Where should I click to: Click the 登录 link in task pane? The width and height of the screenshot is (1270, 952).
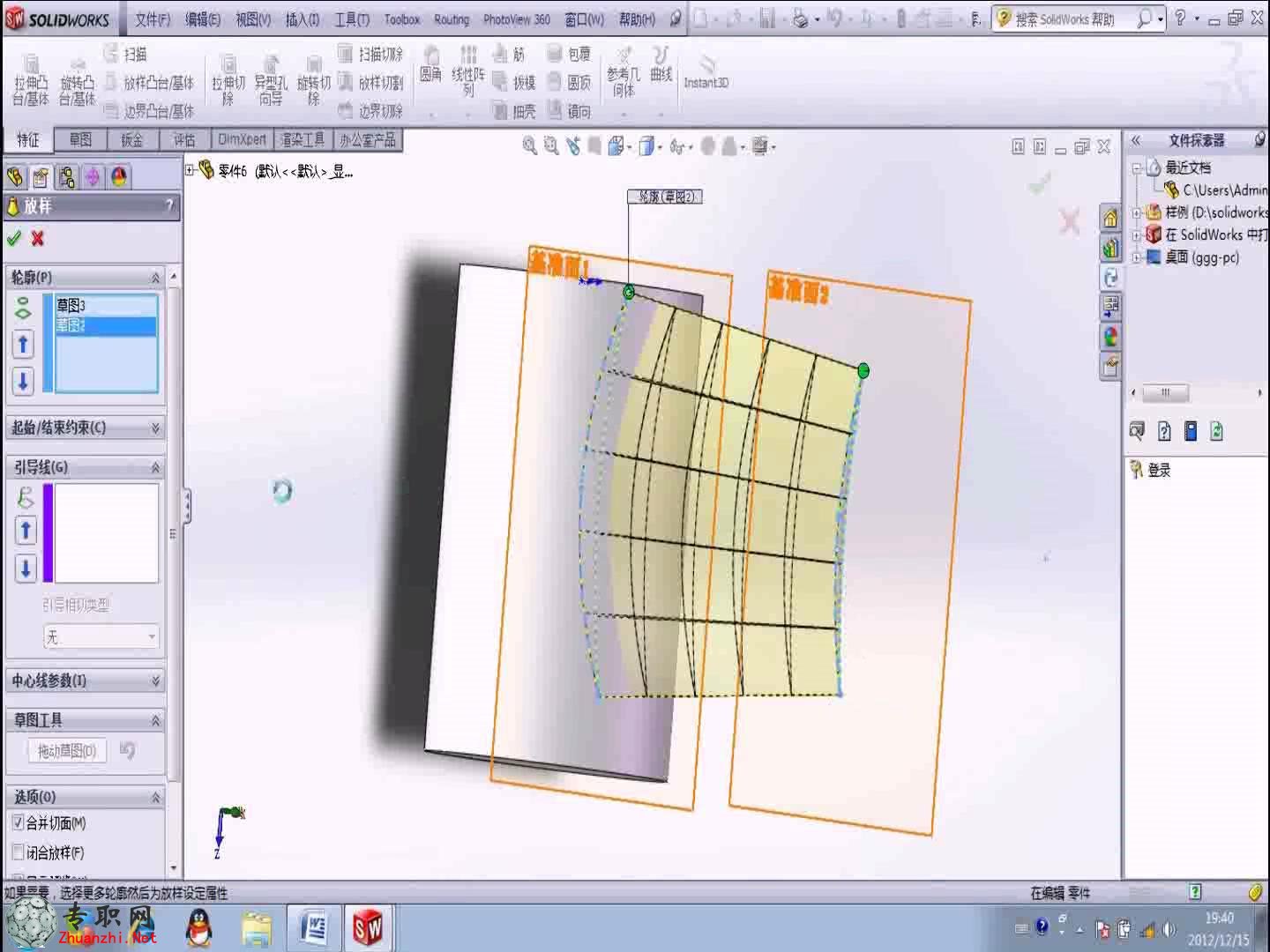click(x=1159, y=470)
